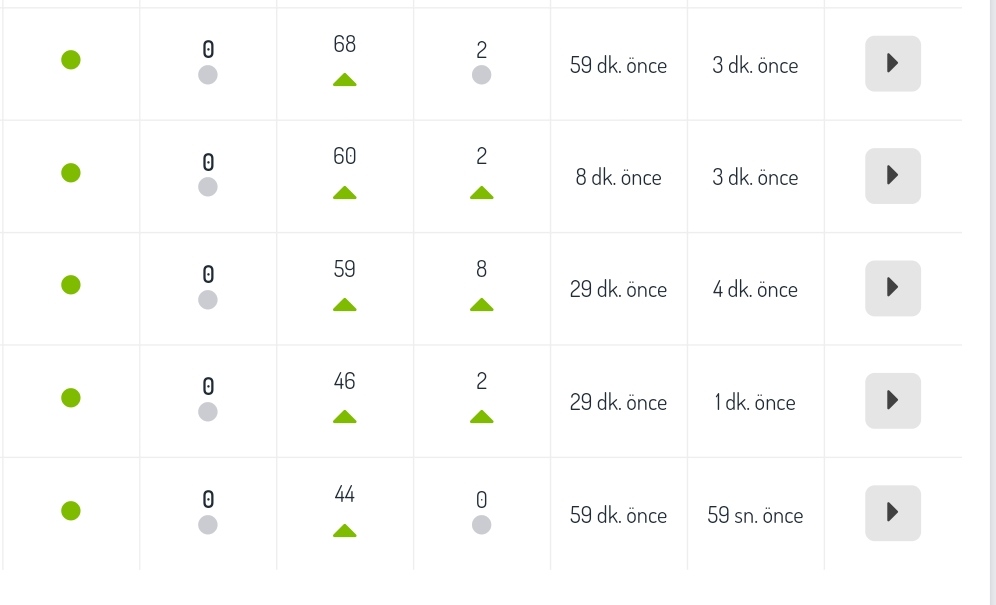This screenshot has height=605, width=996.
Task: Click play button in the 8 dk. önce row
Action: pyautogui.click(x=892, y=176)
